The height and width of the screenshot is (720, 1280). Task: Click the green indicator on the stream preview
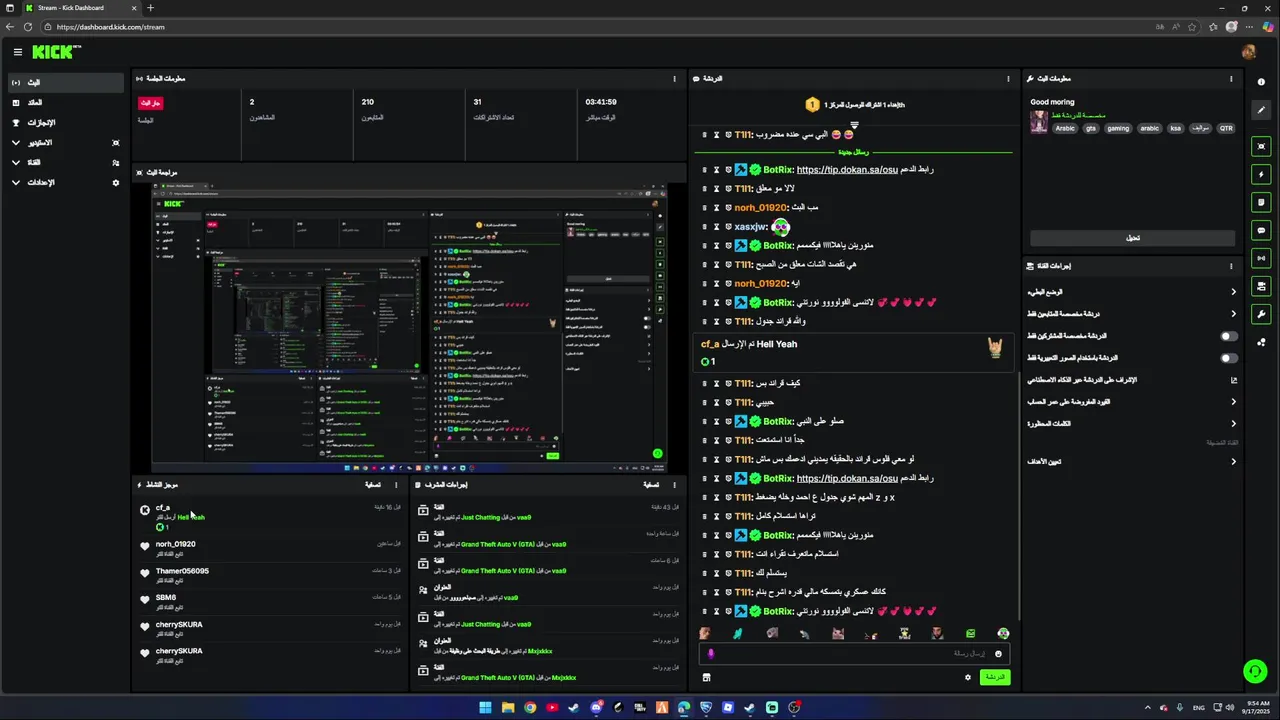(x=657, y=454)
